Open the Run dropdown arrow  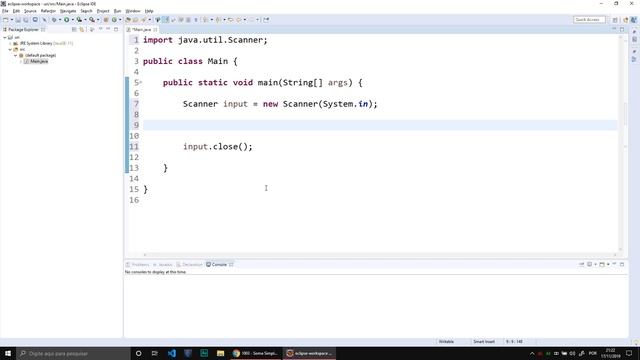[72, 20]
